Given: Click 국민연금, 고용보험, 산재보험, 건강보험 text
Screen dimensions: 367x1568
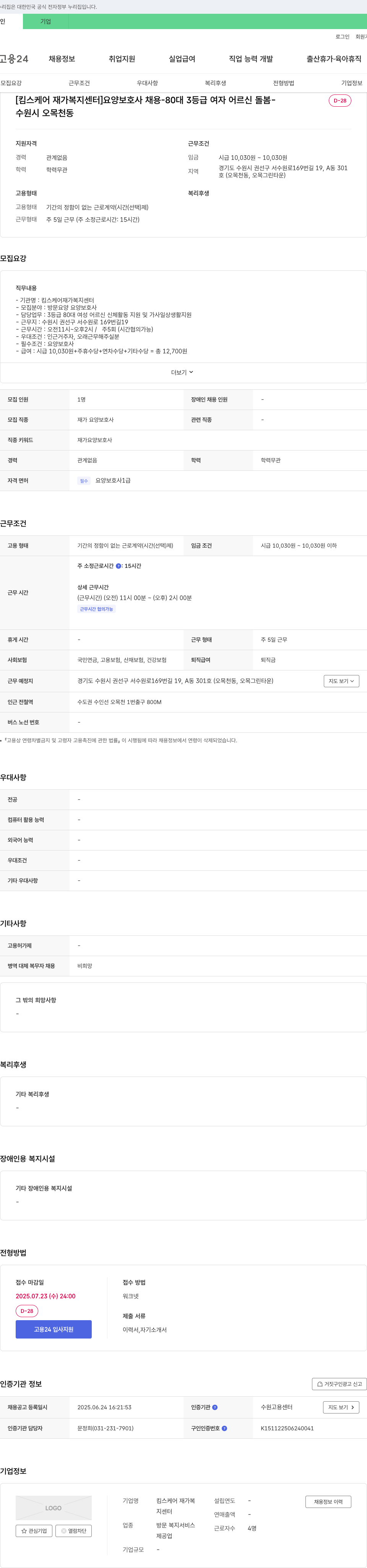Looking at the screenshot, I should pos(122,660).
